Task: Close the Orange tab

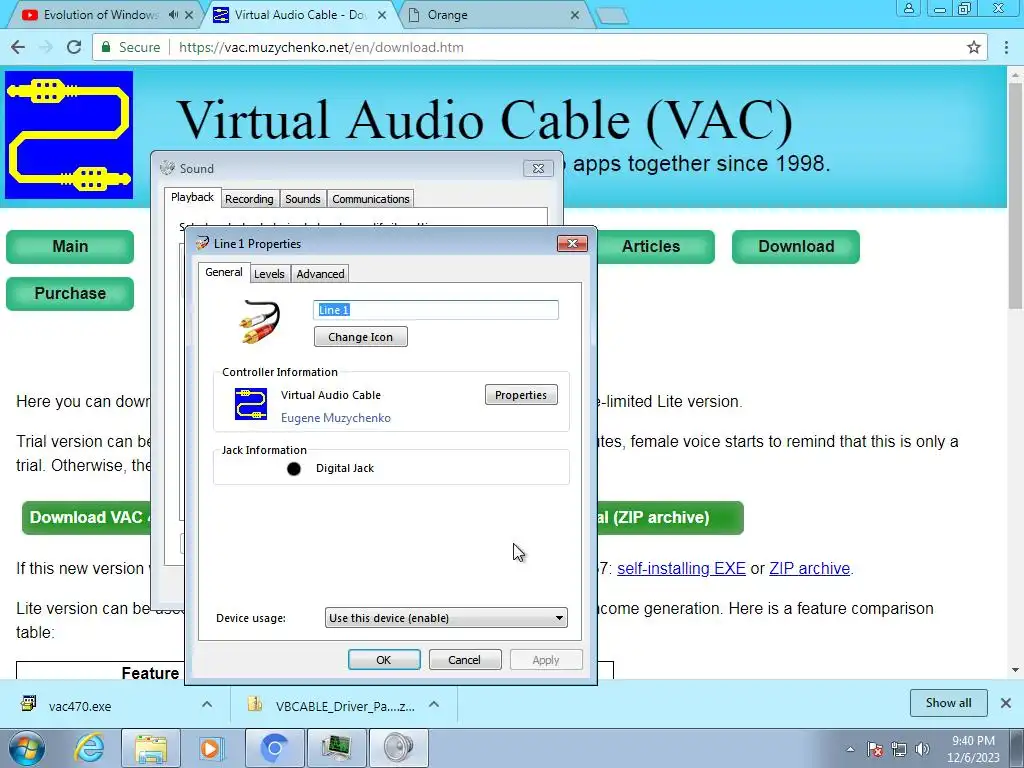Action: (x=575, y=14)
